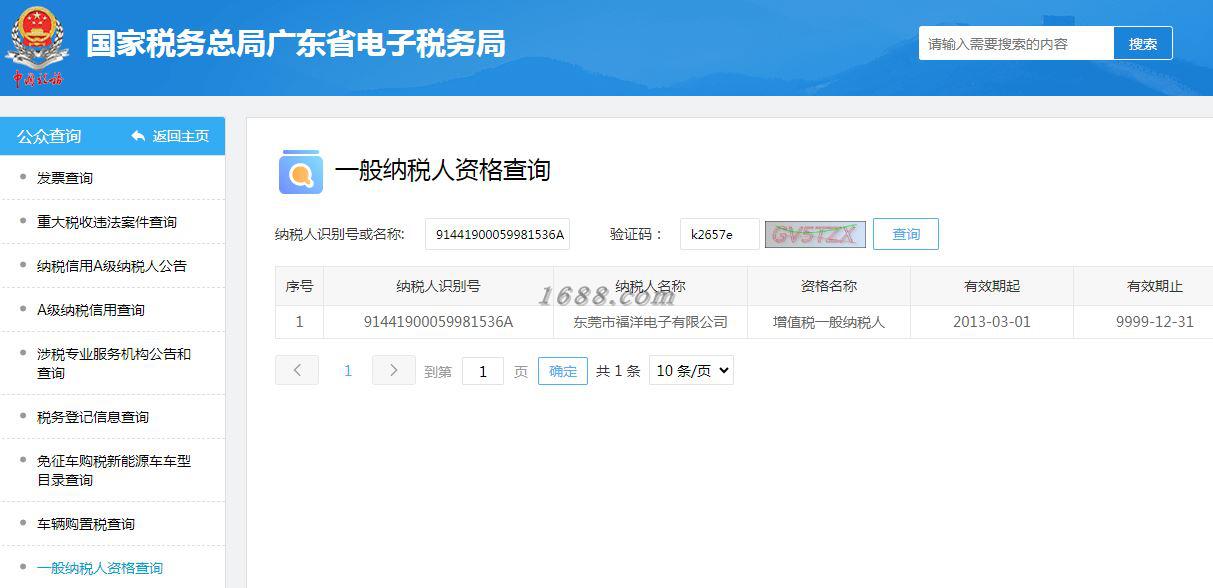The width and height of the screenshot is (1213, 588).
Task: Click the 序号 column header
Action: pyautogui.click(x=299, y=286)
